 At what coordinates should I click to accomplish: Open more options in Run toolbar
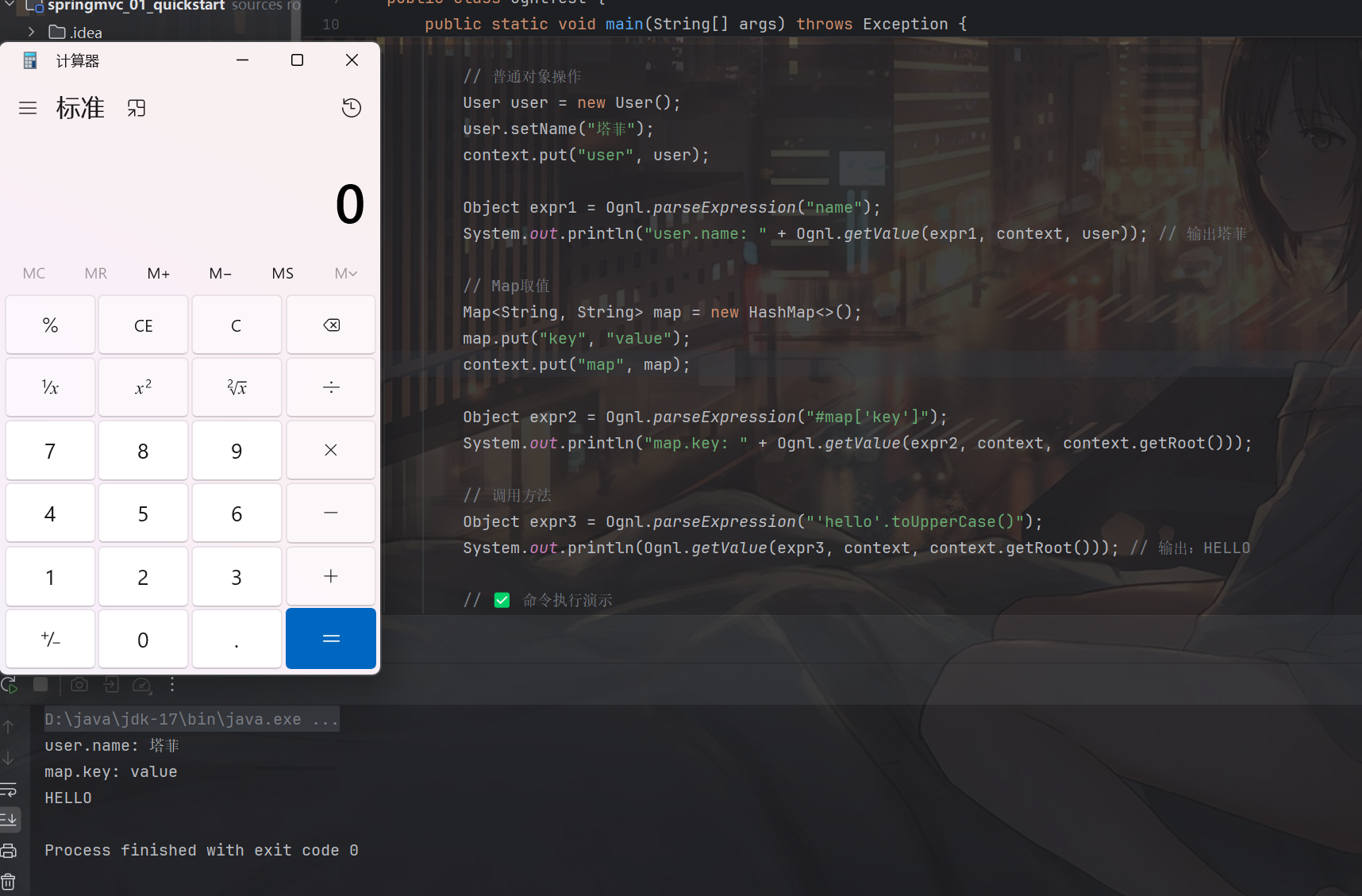pos(172,684)
